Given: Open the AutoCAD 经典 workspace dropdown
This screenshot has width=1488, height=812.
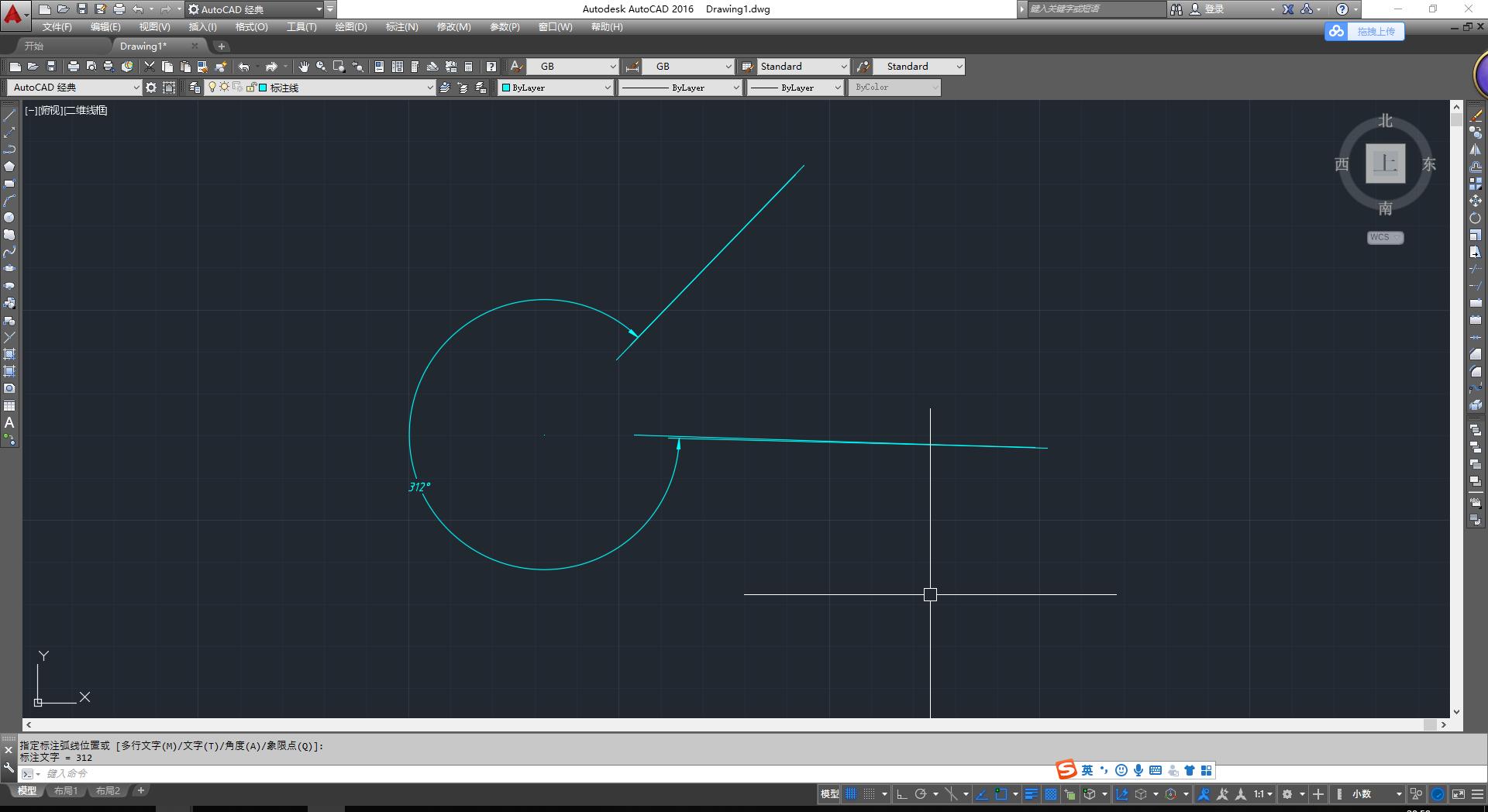Looking at the screenshot, I should [74, 88].
